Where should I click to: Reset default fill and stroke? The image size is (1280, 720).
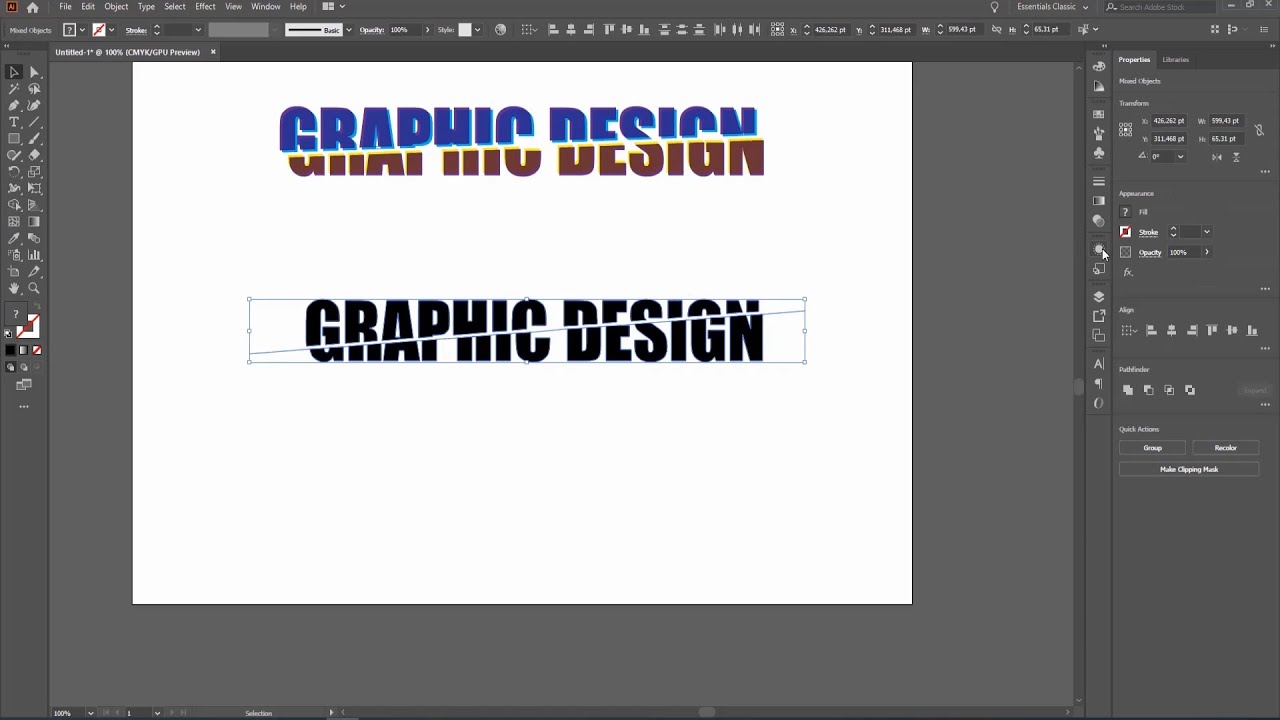click(x=9, y=334)
